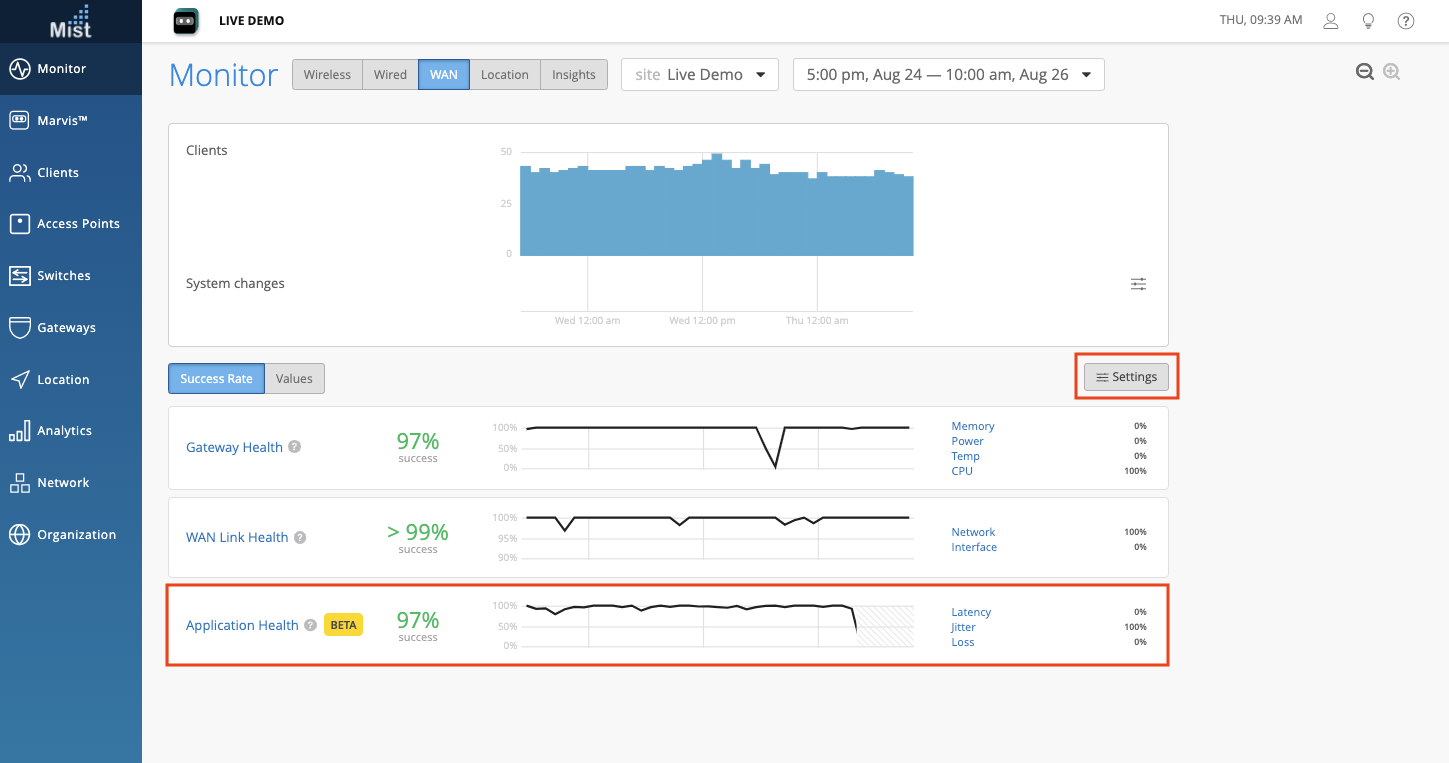
Task: Open the date range time picker dropdown
Action: coord(949,75)
